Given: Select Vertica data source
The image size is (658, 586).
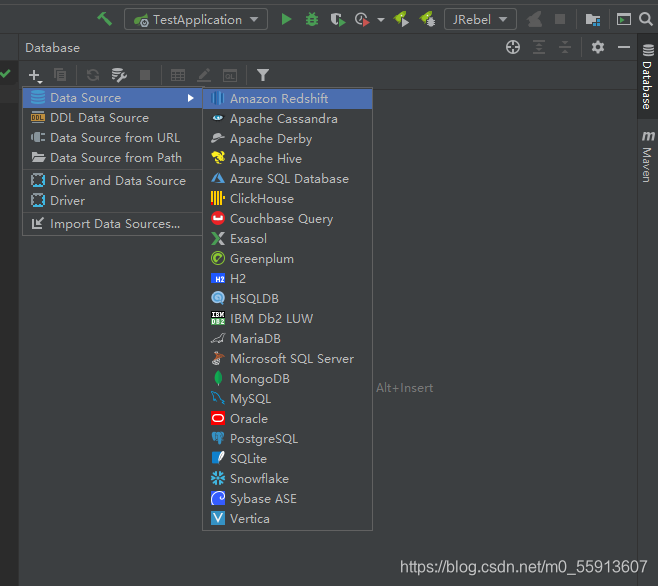Looking at the screenshot, I should 287,519.
